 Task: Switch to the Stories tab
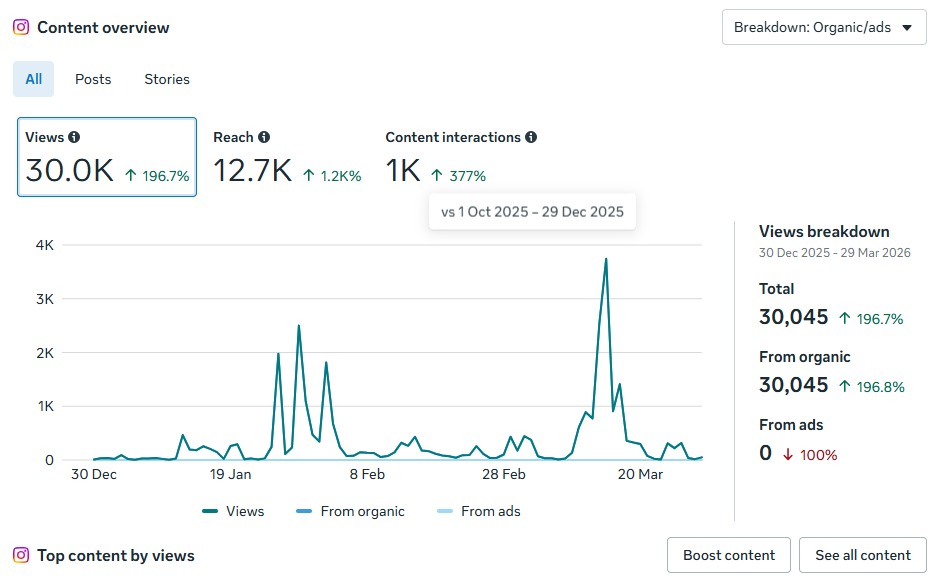167,79
